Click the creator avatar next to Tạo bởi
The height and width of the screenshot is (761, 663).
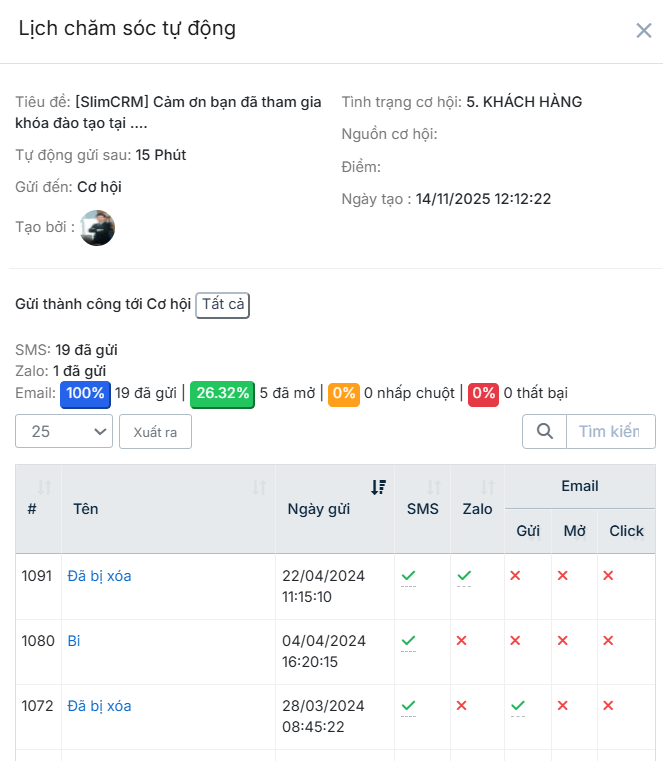tap(98, 228)
